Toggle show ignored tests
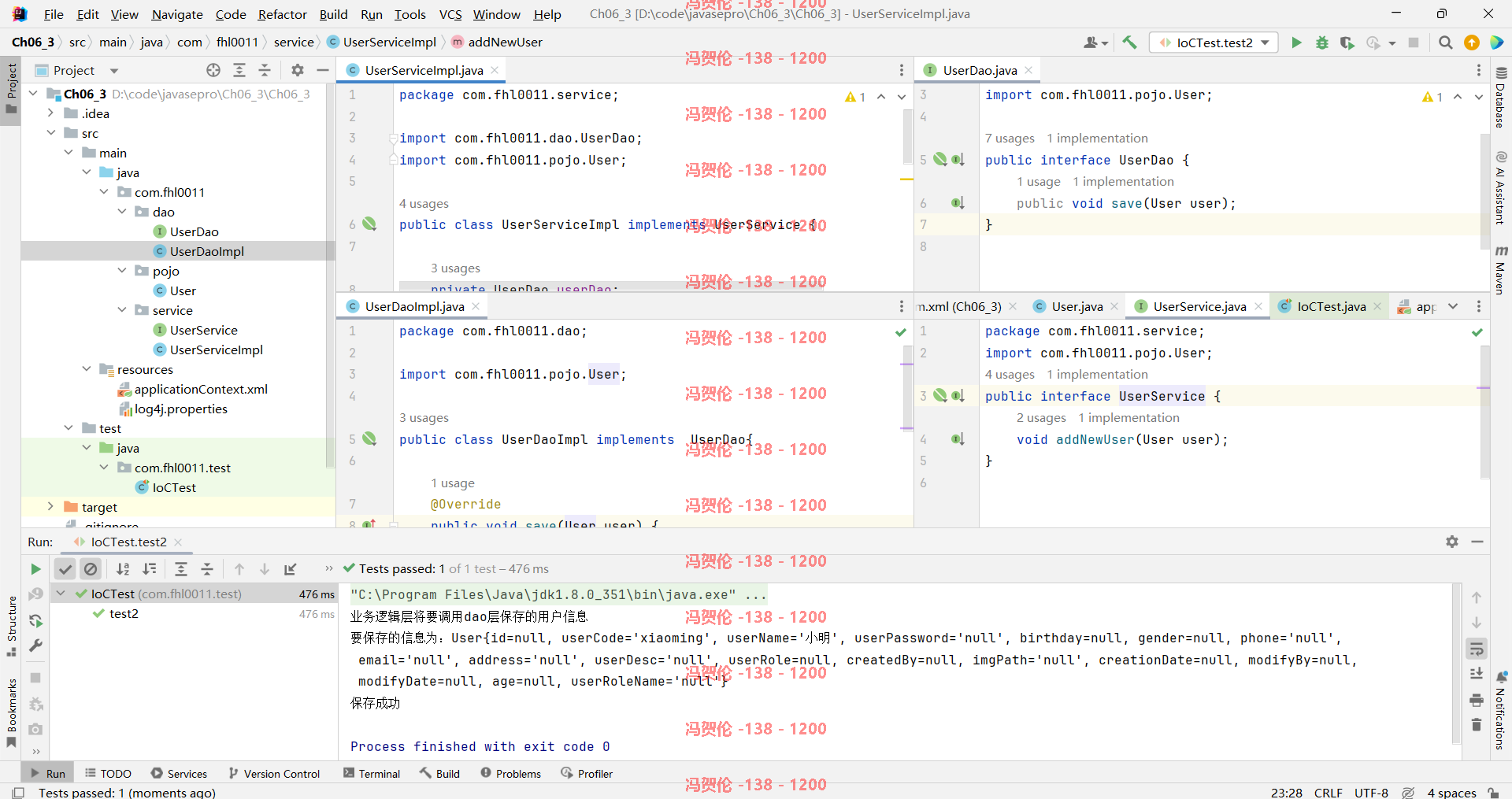 pyautogui.click(x=91, y=568)
